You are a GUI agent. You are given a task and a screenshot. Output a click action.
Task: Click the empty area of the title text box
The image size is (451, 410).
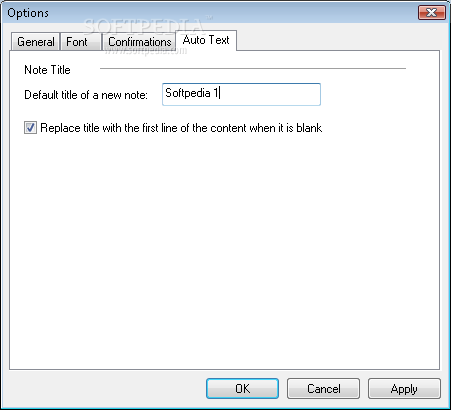click(270, 94)
